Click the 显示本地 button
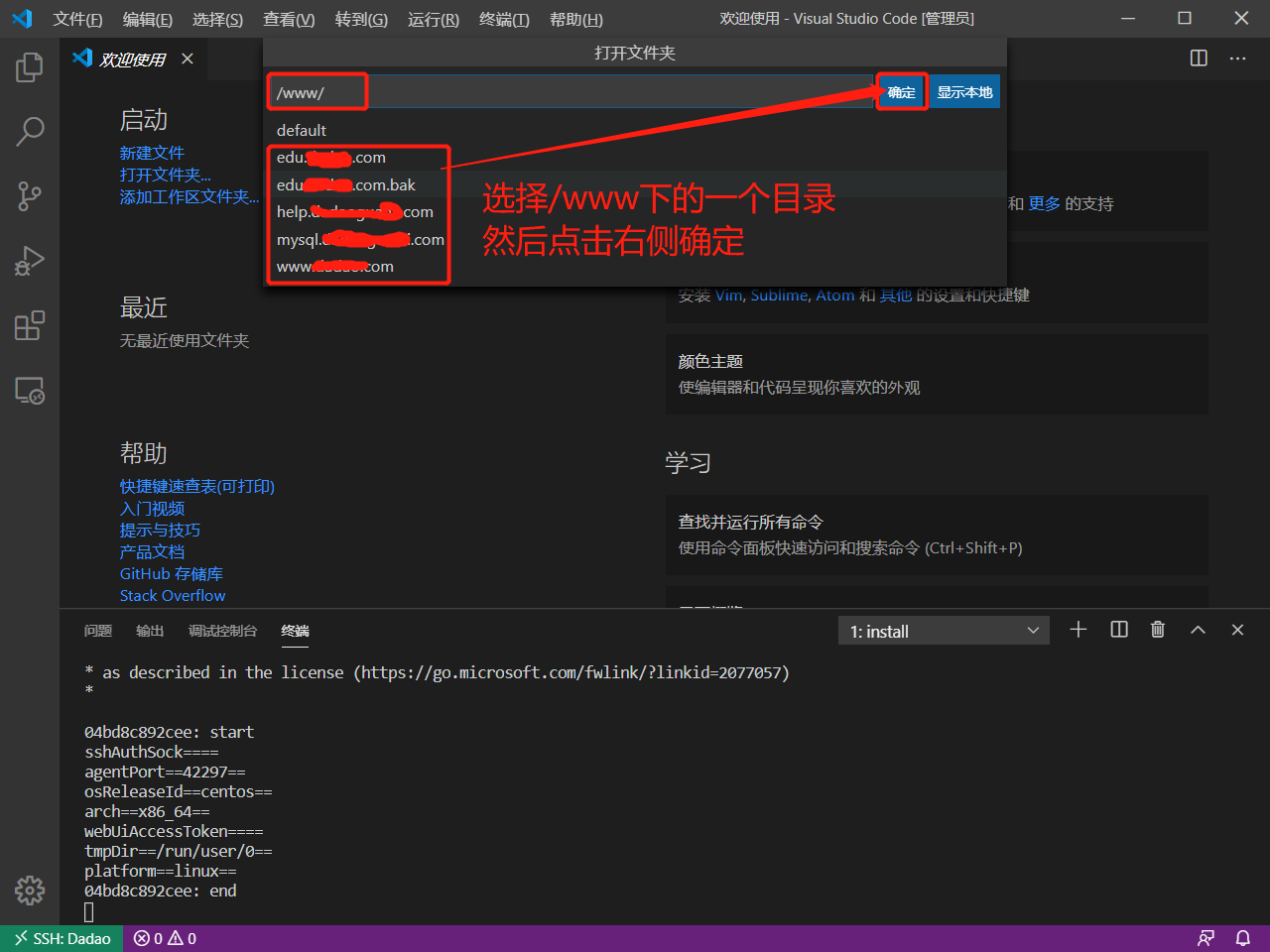The height and width of the screenshot is (952, 1270). (965, 92)
